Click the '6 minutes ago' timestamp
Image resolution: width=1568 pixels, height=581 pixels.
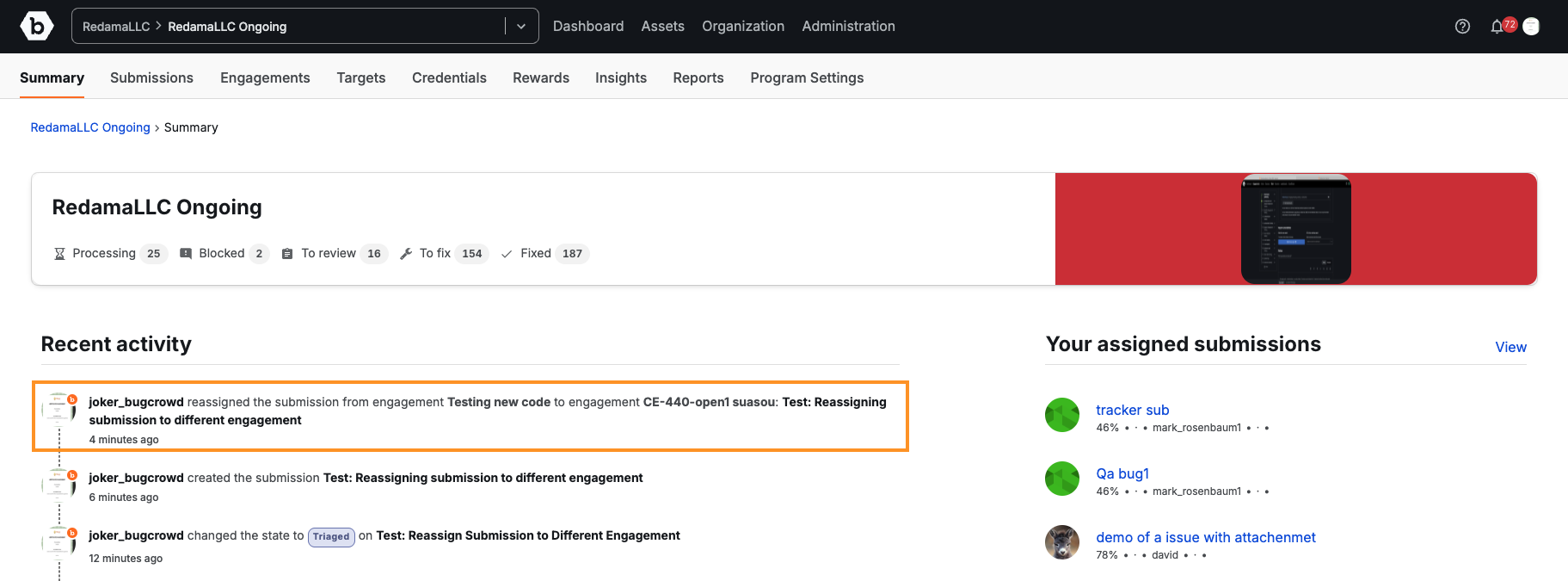tap(124, 498)
